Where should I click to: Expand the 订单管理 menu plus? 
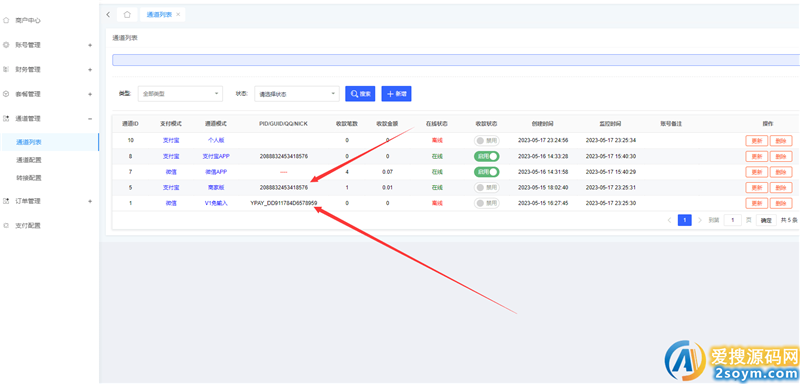(x=90, y=201)
